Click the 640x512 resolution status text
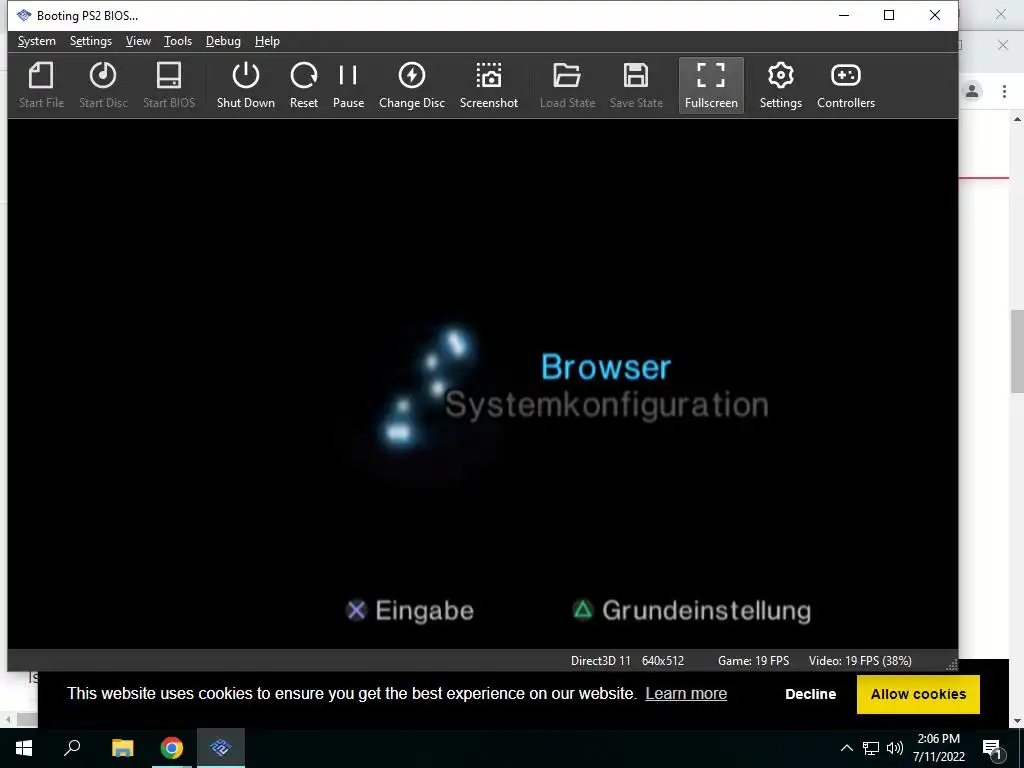This screenshot has width=1024, height=768. tap(663, 661)
